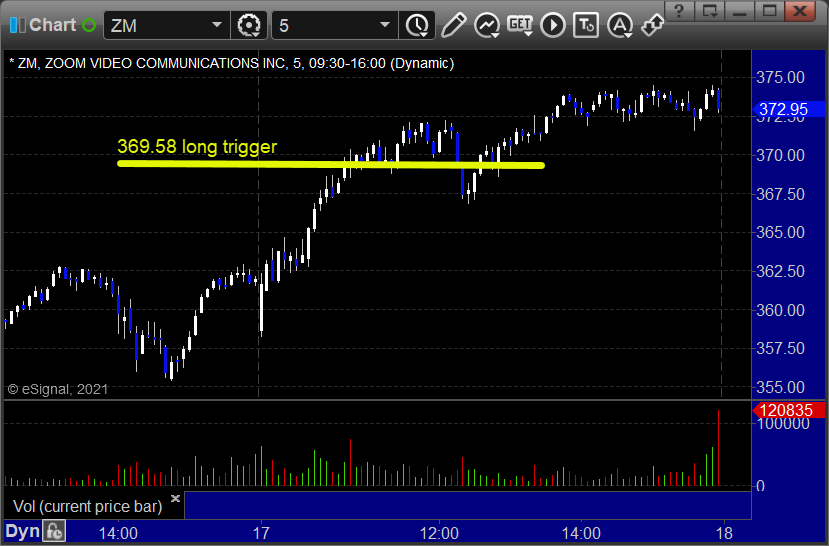Minimize the chart window
Screen dimensions: 829x546
740,11
